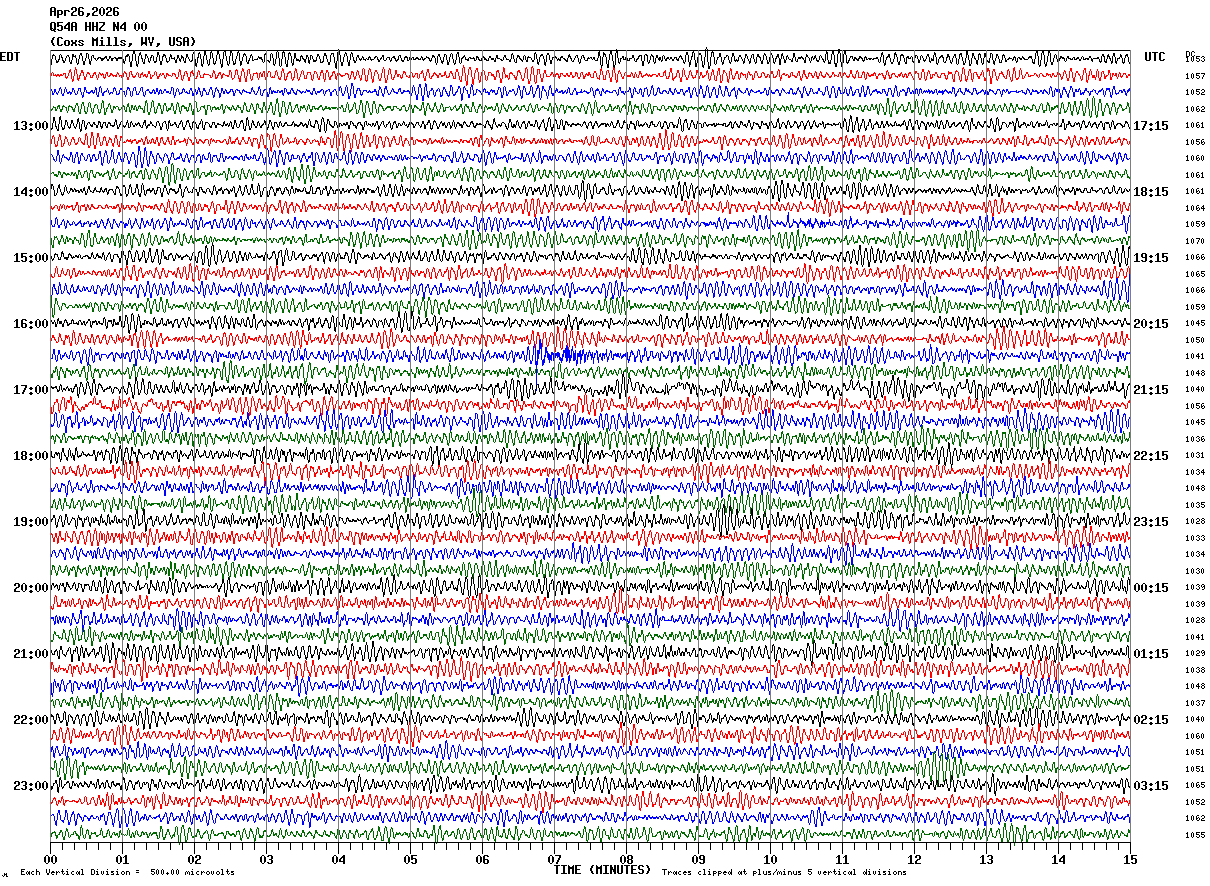
Task: Click minute 03 on the time axis
Action: point(266,859)
